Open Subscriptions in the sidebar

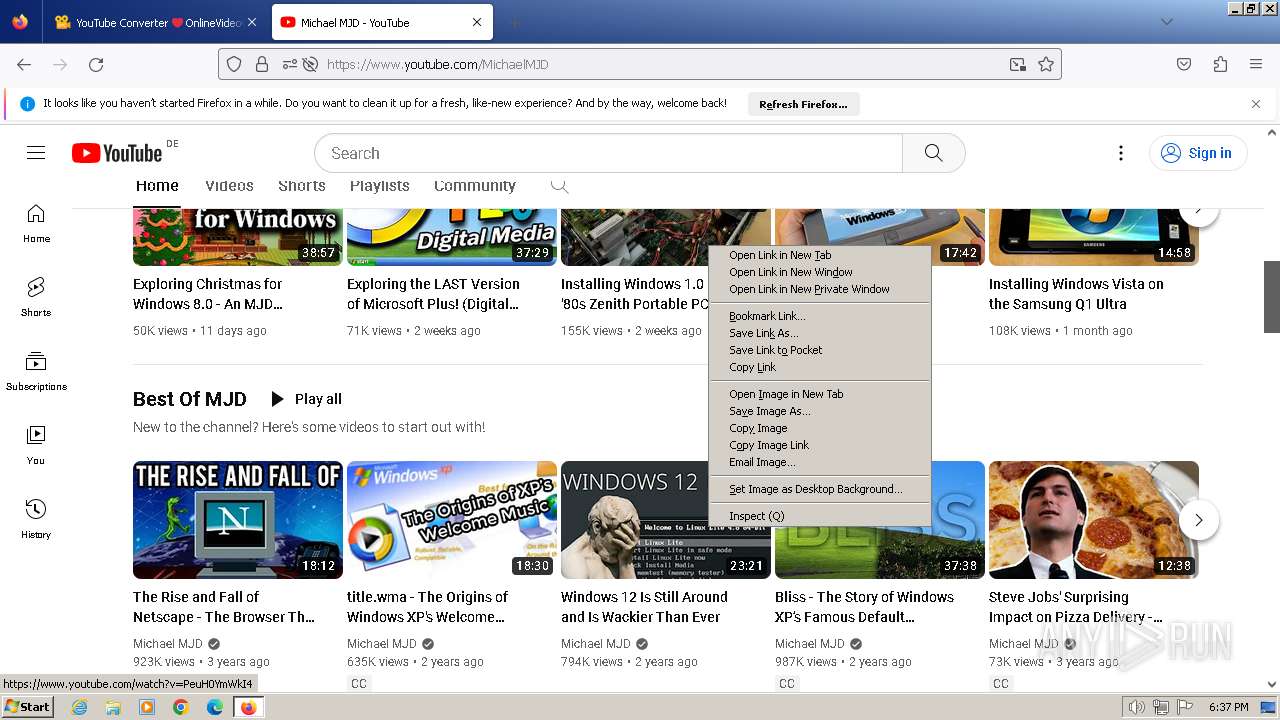pyautogui.click(x=36, y=371)
